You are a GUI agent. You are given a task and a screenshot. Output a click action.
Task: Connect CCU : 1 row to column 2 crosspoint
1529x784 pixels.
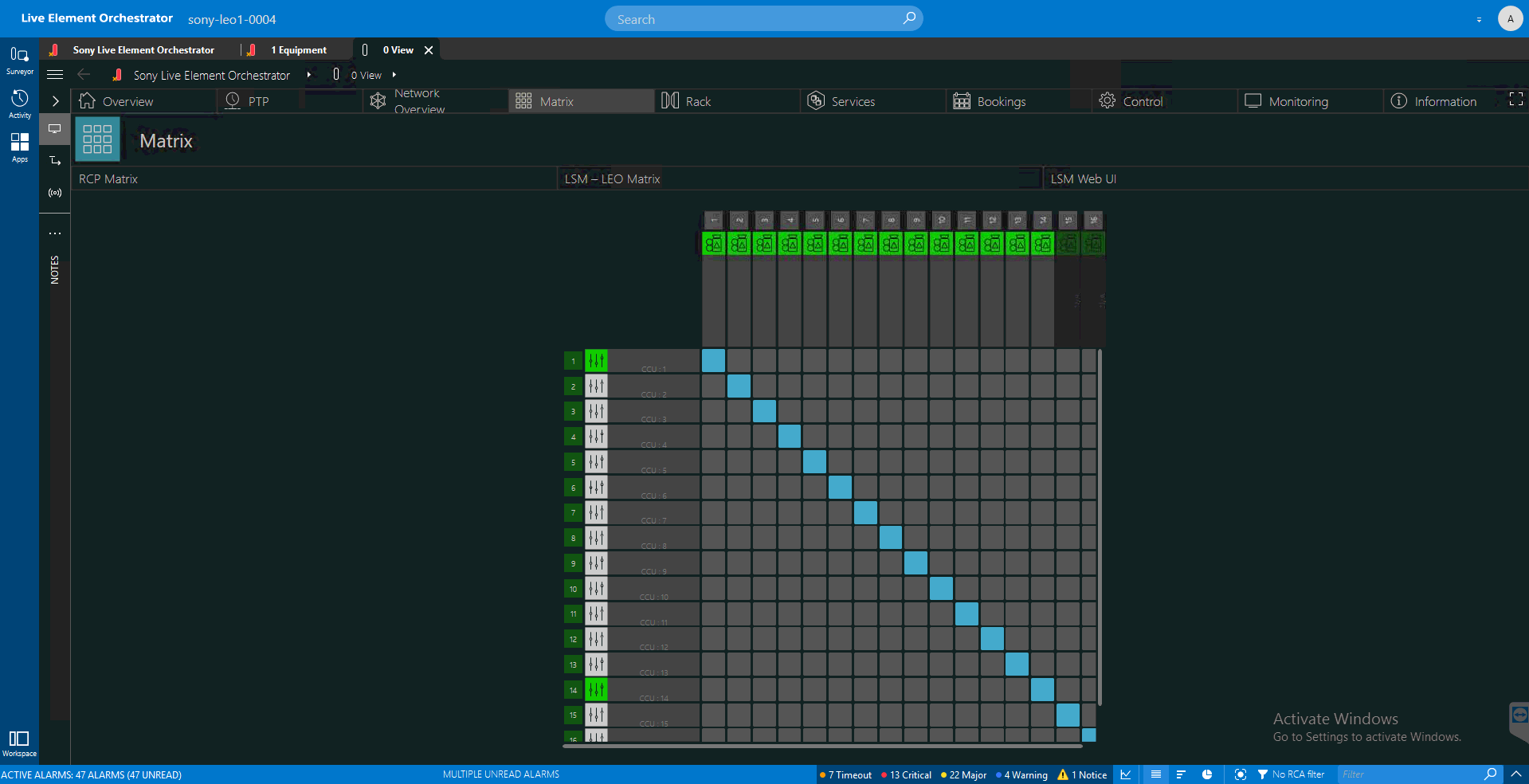pos(739,361)
